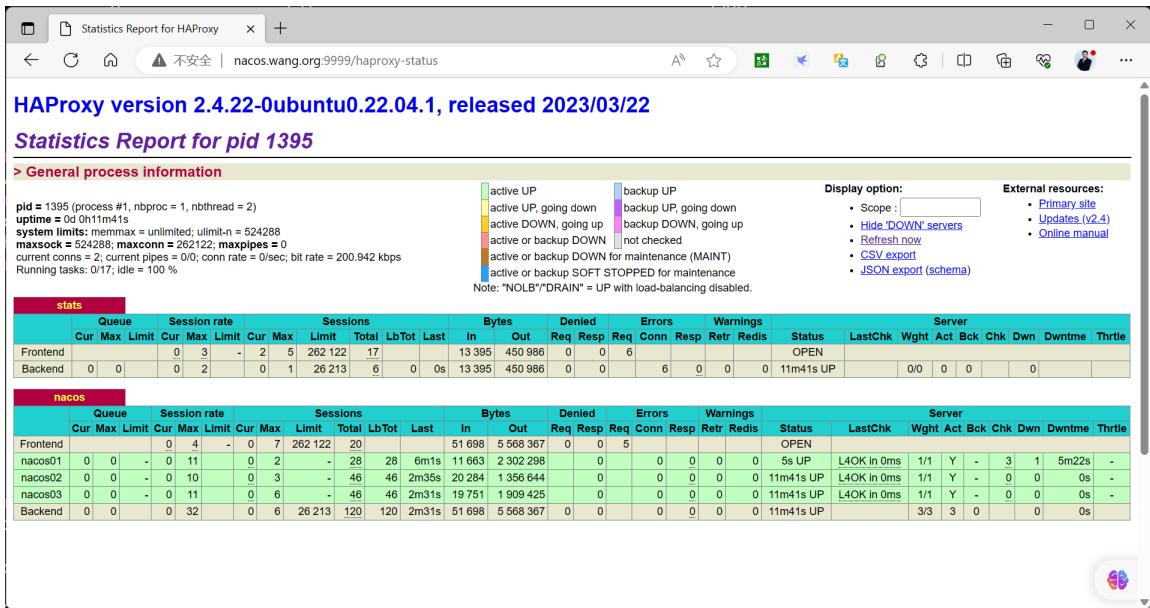The width and height of the screenshot is (1150, 608).
Task: Click the blue bird extension icon
Action: point(802,60)
